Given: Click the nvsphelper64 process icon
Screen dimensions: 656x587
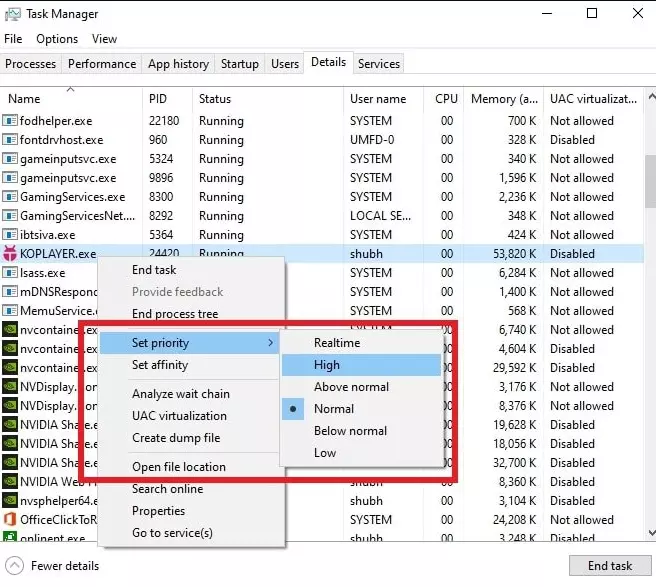Looking at the screenshot, I should coord(10,500).
